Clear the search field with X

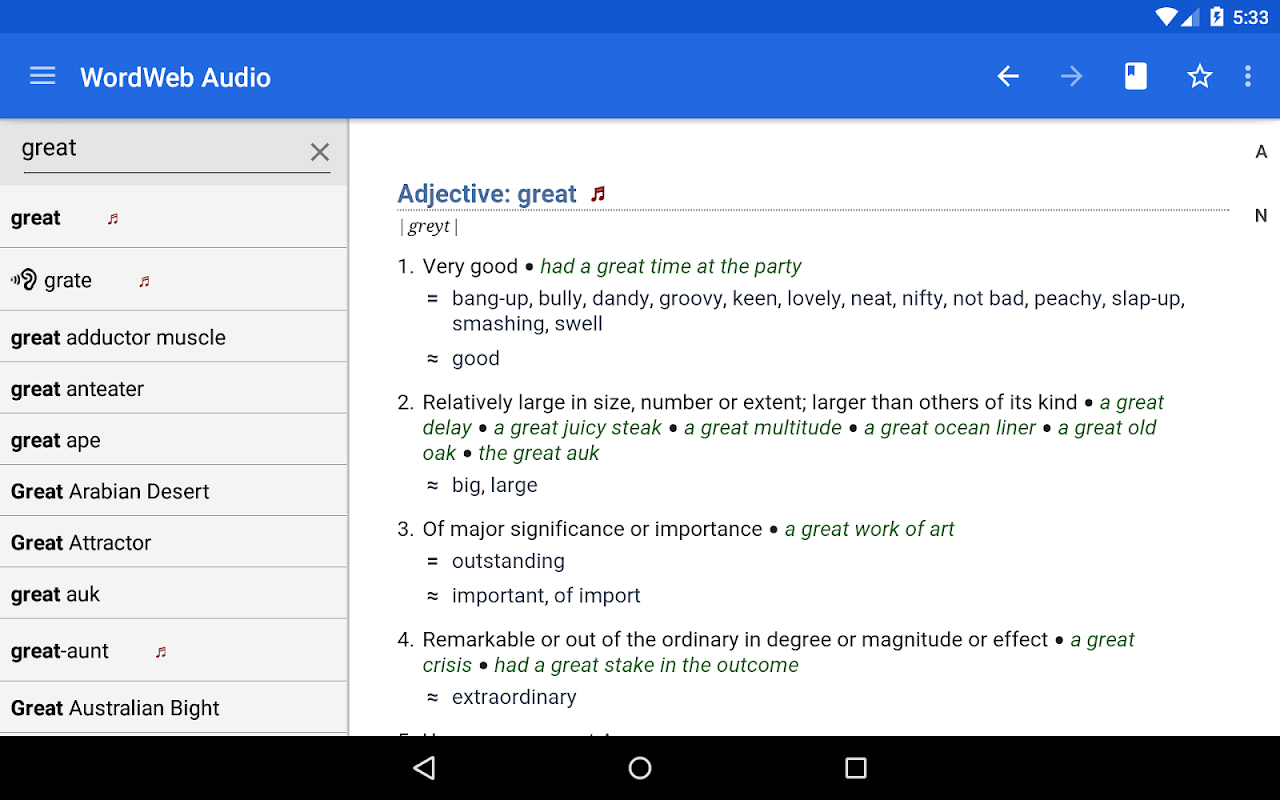(319, 152)
